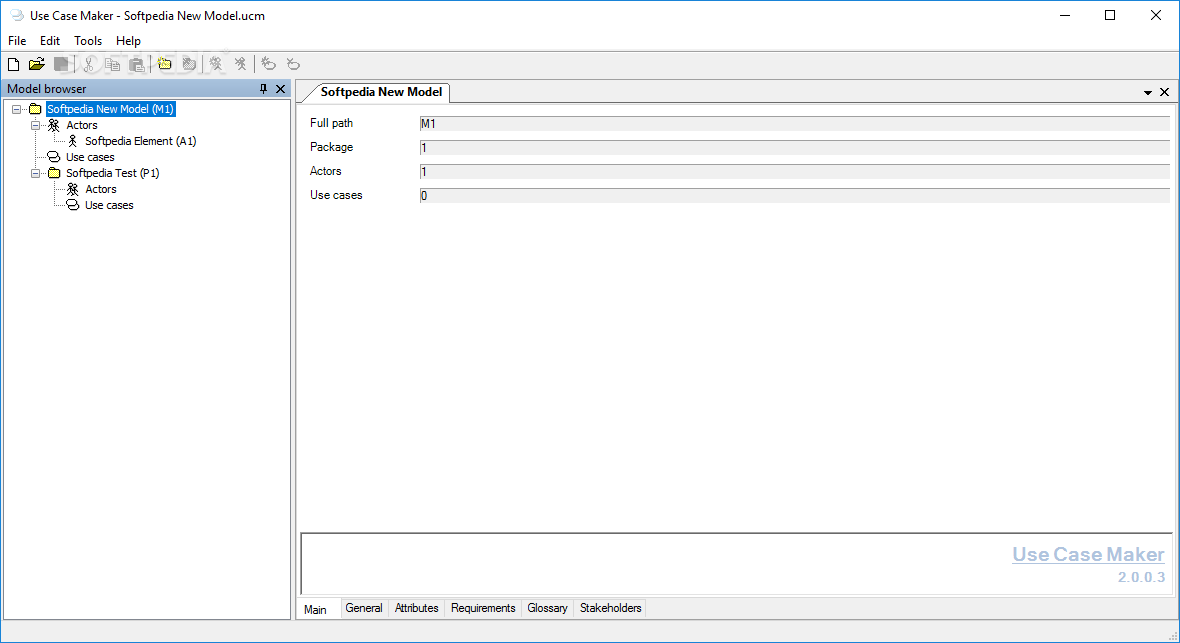Click the Add use case icon

pos(269,65)
